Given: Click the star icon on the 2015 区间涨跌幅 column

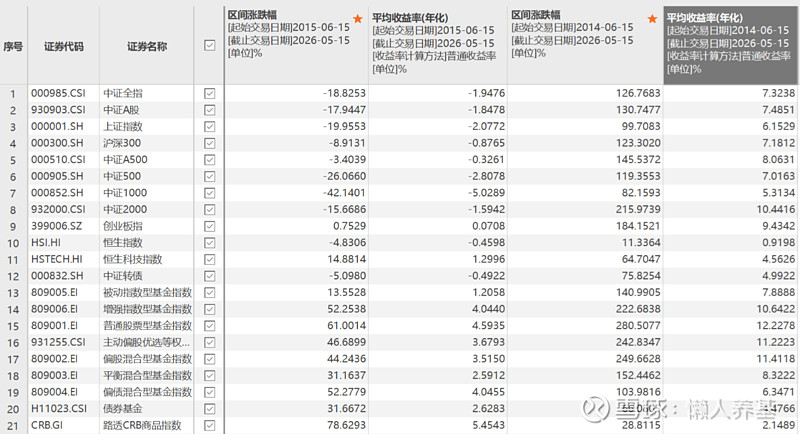Looking at the screenshot, I should point(358,19).
